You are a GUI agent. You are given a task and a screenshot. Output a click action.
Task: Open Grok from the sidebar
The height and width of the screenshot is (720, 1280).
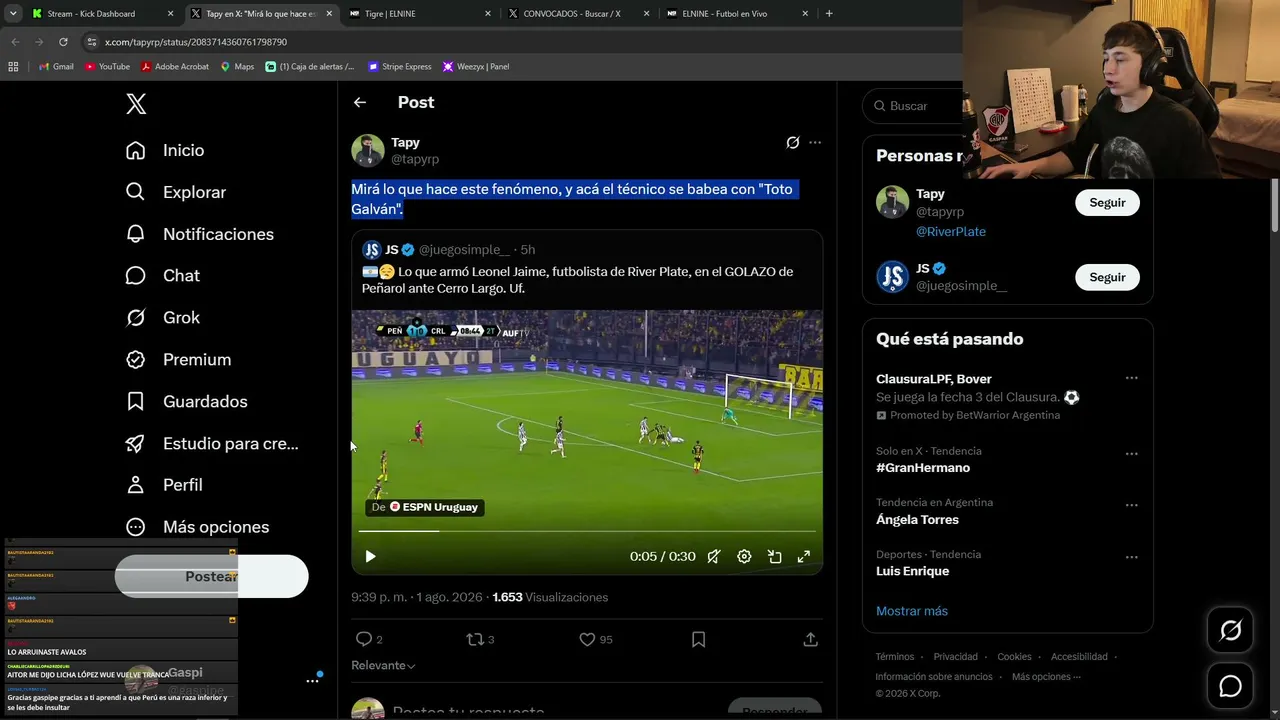(163, 318)
